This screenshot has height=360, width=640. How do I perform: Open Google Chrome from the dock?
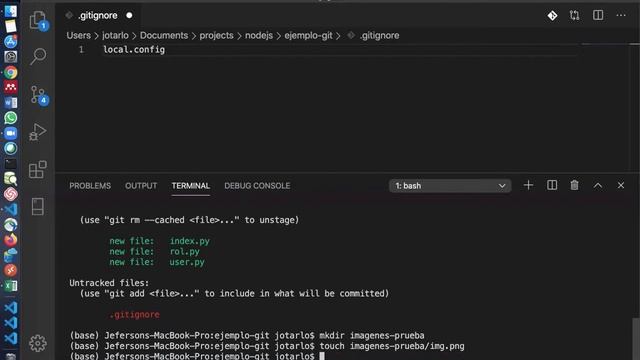pyautogui.click(x=11, y=72)
